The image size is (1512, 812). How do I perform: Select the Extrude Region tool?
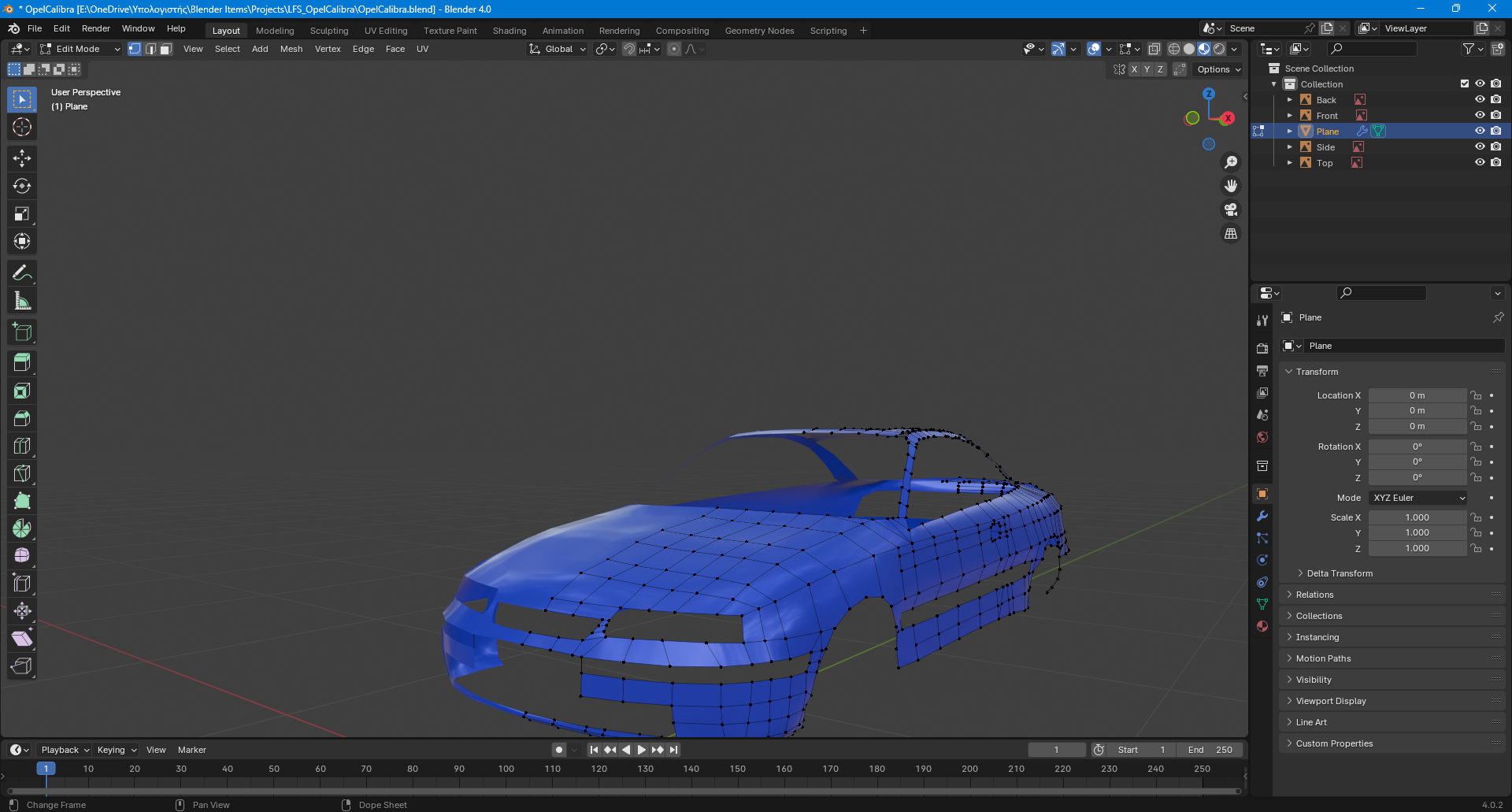pyautogui.click(x=22, y=363)
